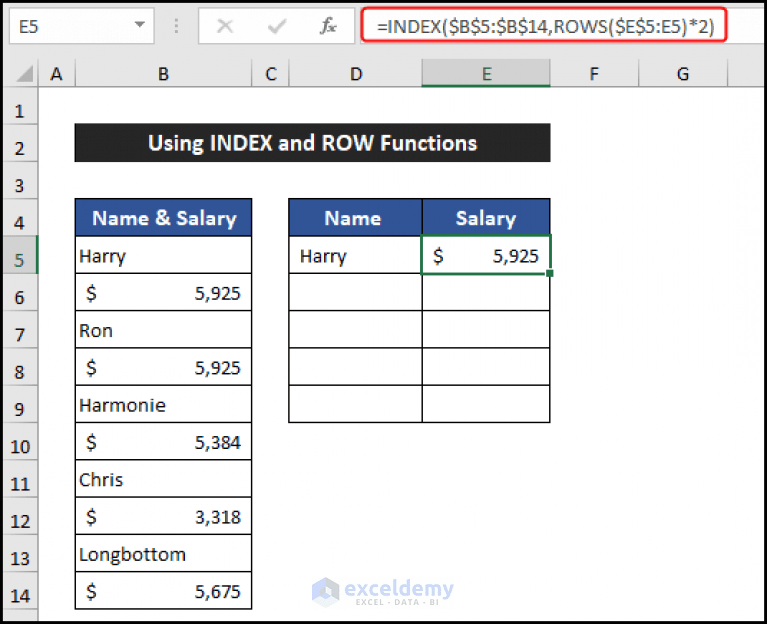This screenshot has width=767, height=624.
Task: Select empty cell D7 in Name column
Action: [x=355, y=330]
